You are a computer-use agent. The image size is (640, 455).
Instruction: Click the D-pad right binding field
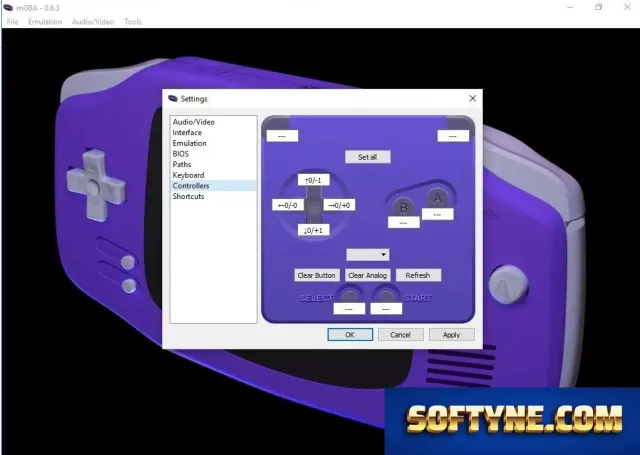pos(339,205)
